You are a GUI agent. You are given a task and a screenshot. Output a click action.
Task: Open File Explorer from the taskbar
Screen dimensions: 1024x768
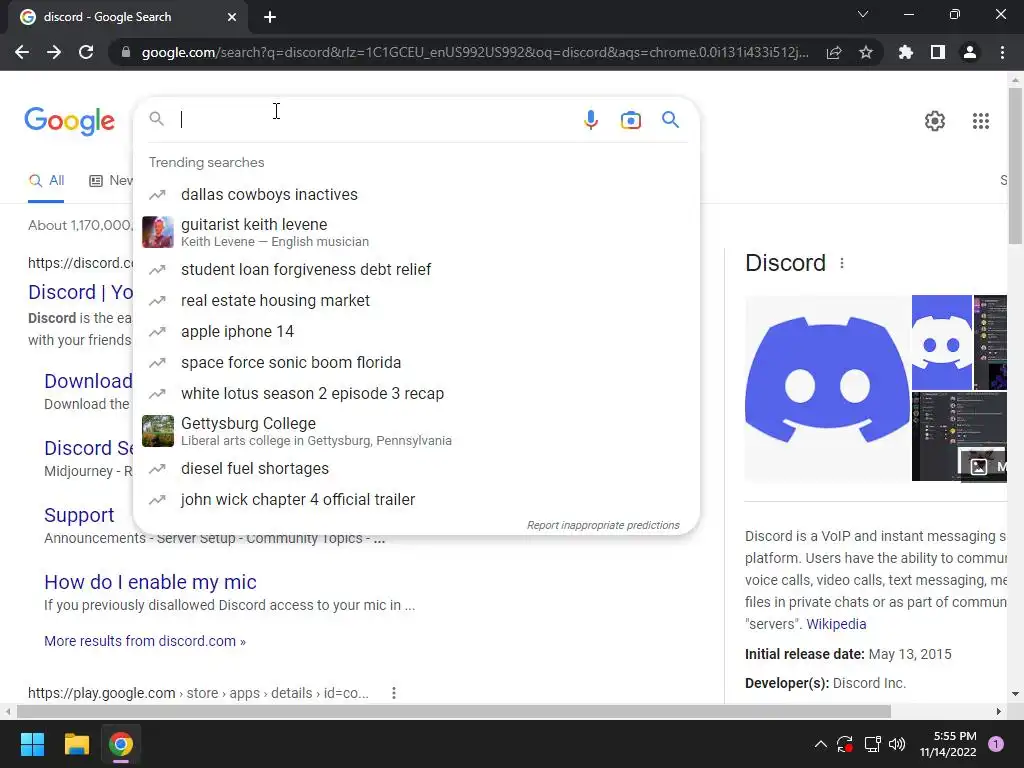click(x=76, y=744)
